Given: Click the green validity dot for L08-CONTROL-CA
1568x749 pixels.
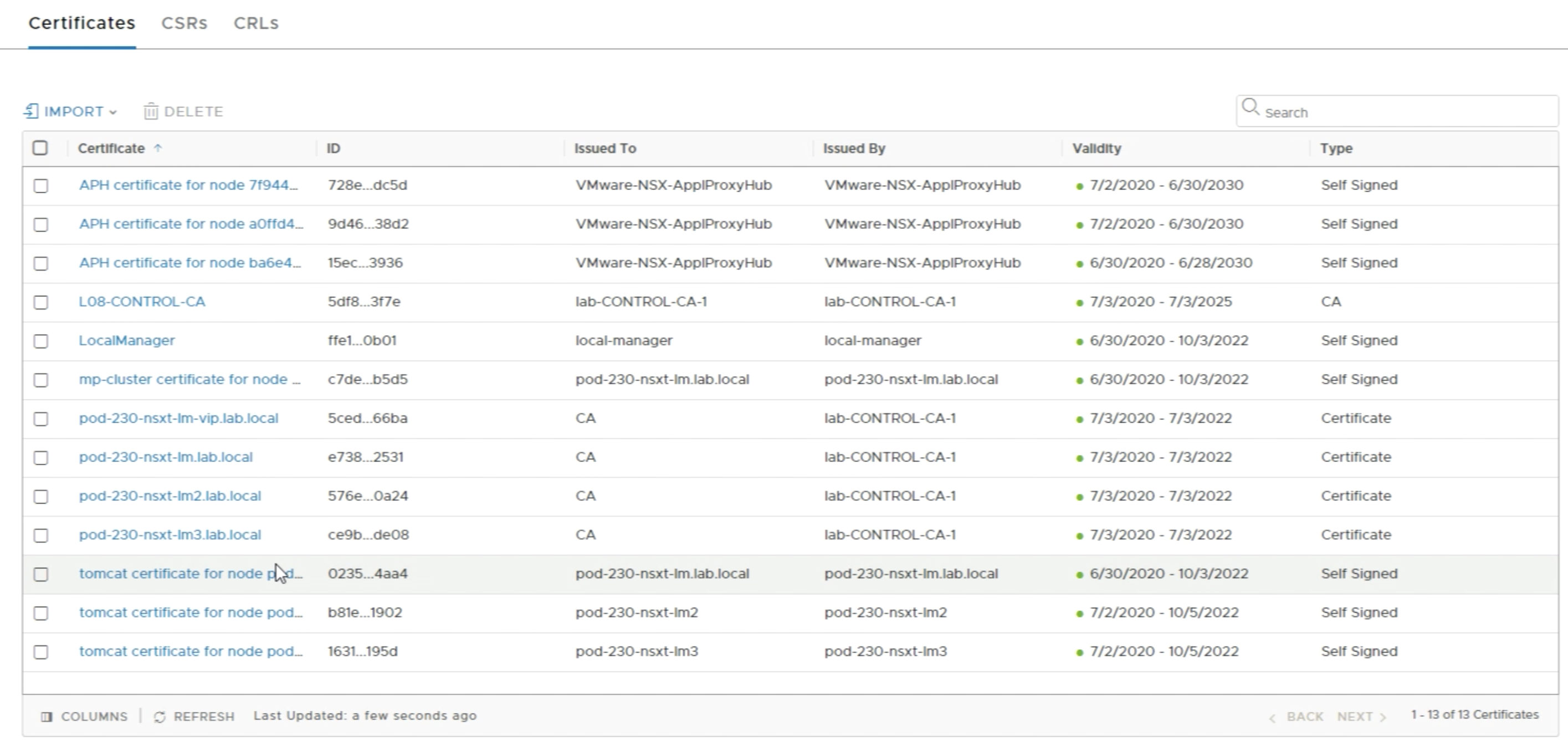Looking at the screenshot, I should tap(1080, 303).
